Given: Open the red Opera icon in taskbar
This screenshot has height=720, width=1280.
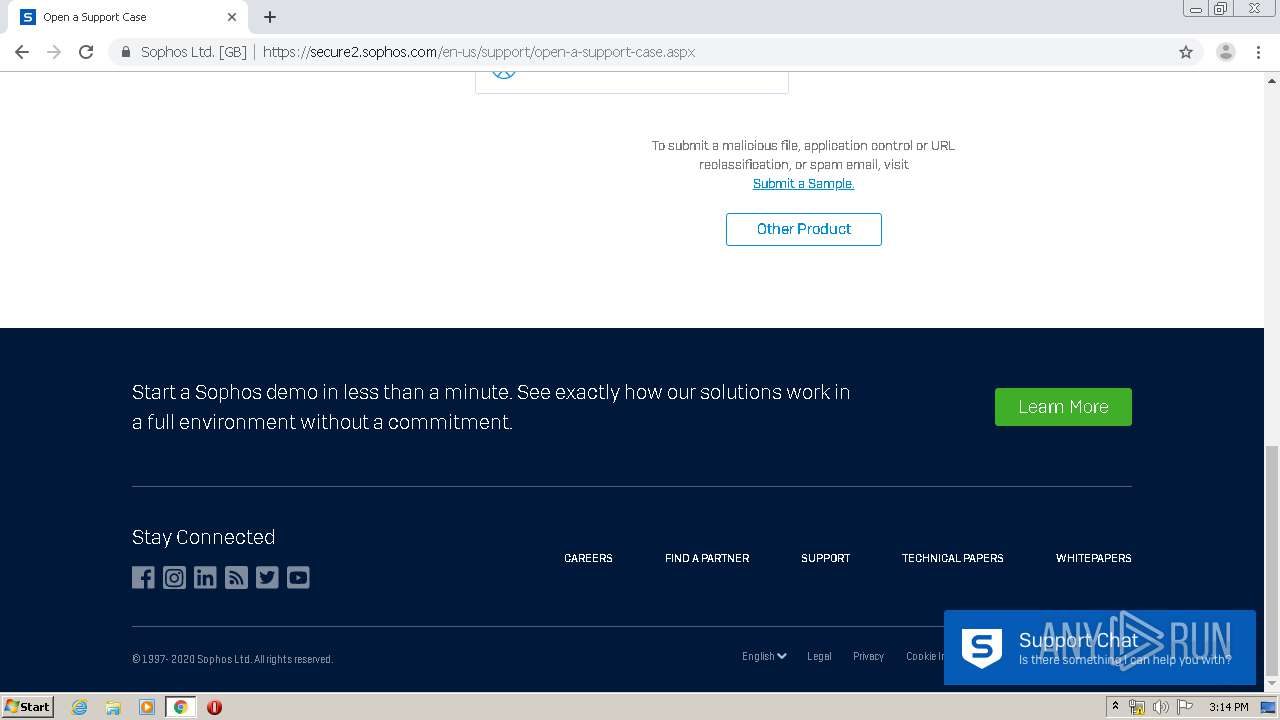Looking at the screenshot, I should click(214, 707).
